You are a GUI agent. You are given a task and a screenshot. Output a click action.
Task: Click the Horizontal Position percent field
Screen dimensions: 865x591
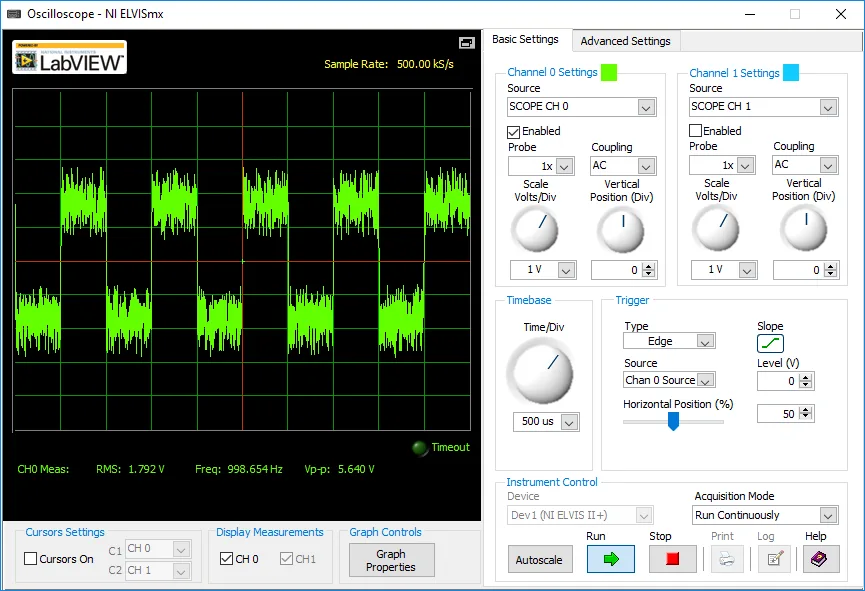tap(778, 413)
